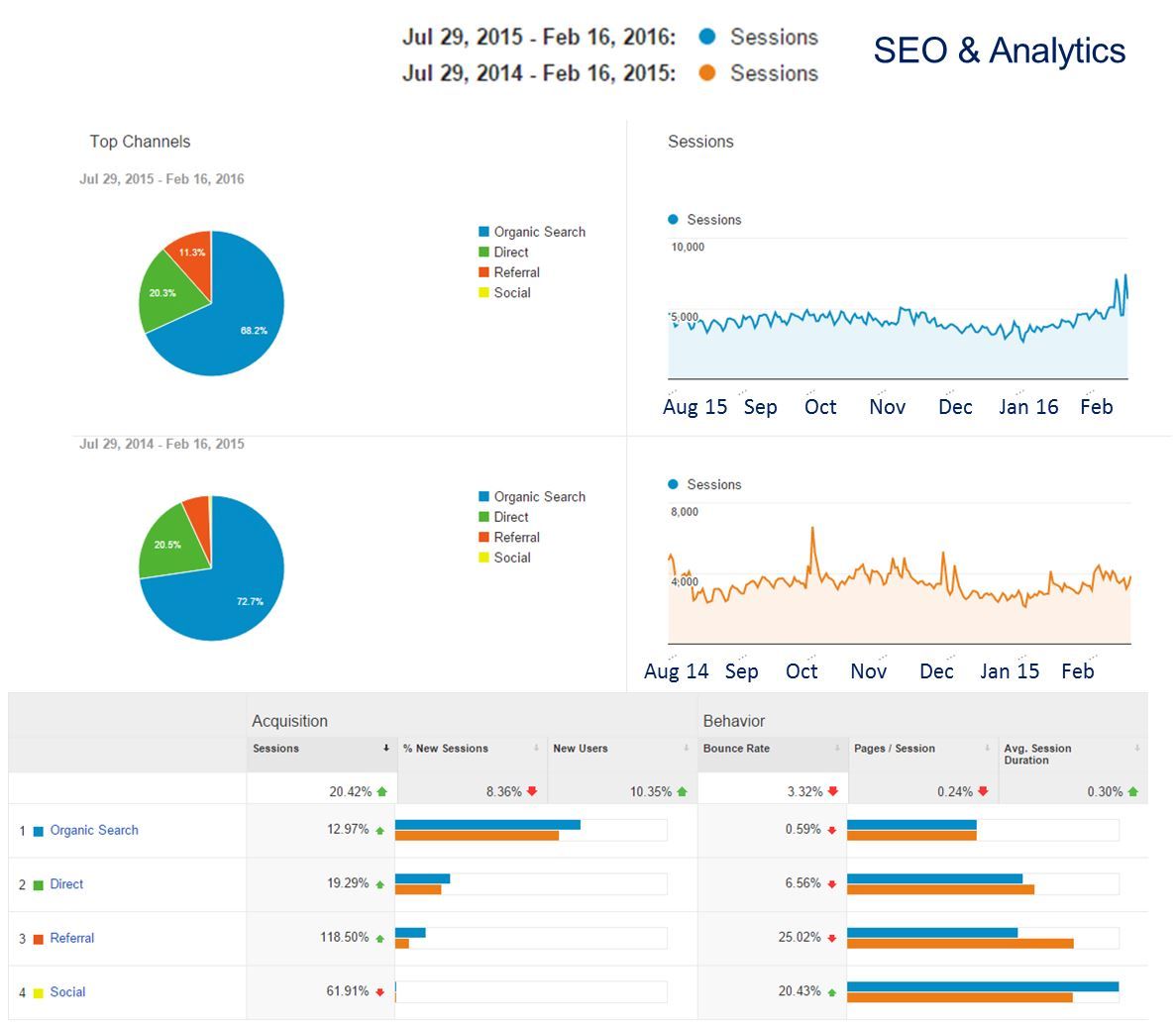Click the blue square in table row 1
The height and width of the screenshot is (1025, 1176).
pyautogui.click(x=39, y=831)
